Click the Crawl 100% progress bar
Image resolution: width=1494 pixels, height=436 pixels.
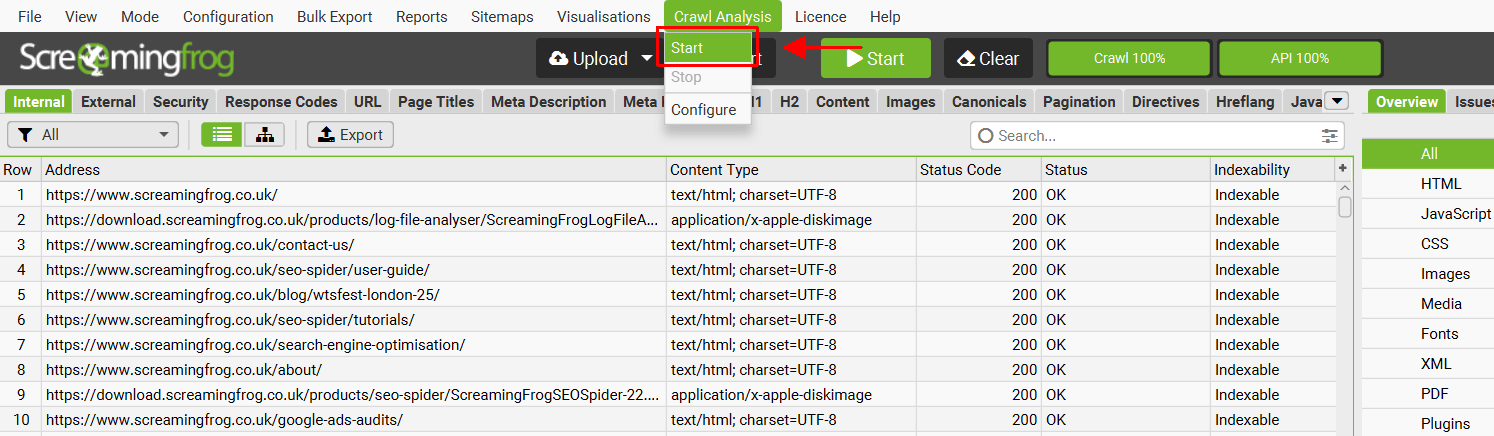(1129, 58)
